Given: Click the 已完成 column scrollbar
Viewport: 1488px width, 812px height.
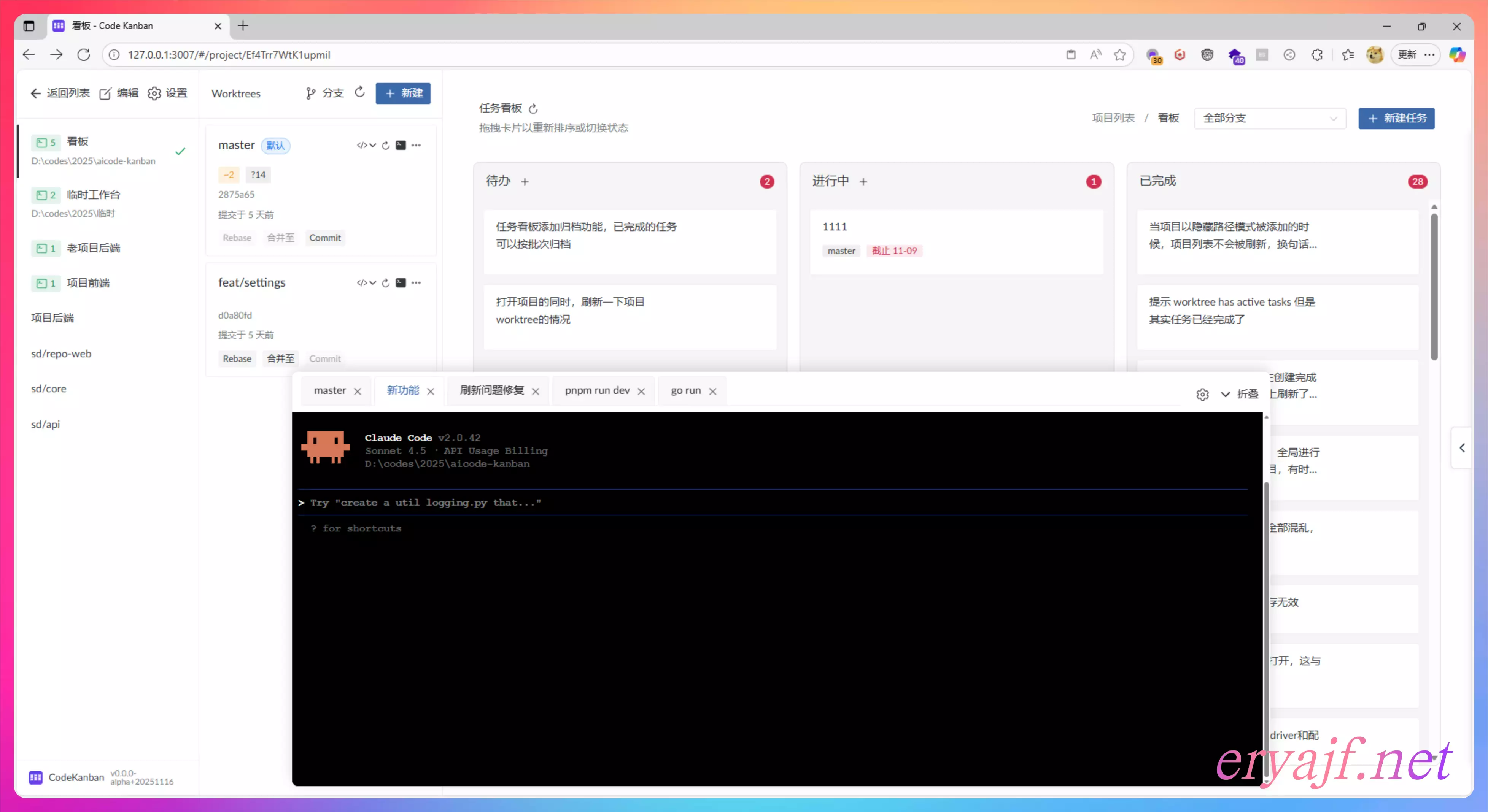Looking at the screenshot, I should tap(1434, 286).
